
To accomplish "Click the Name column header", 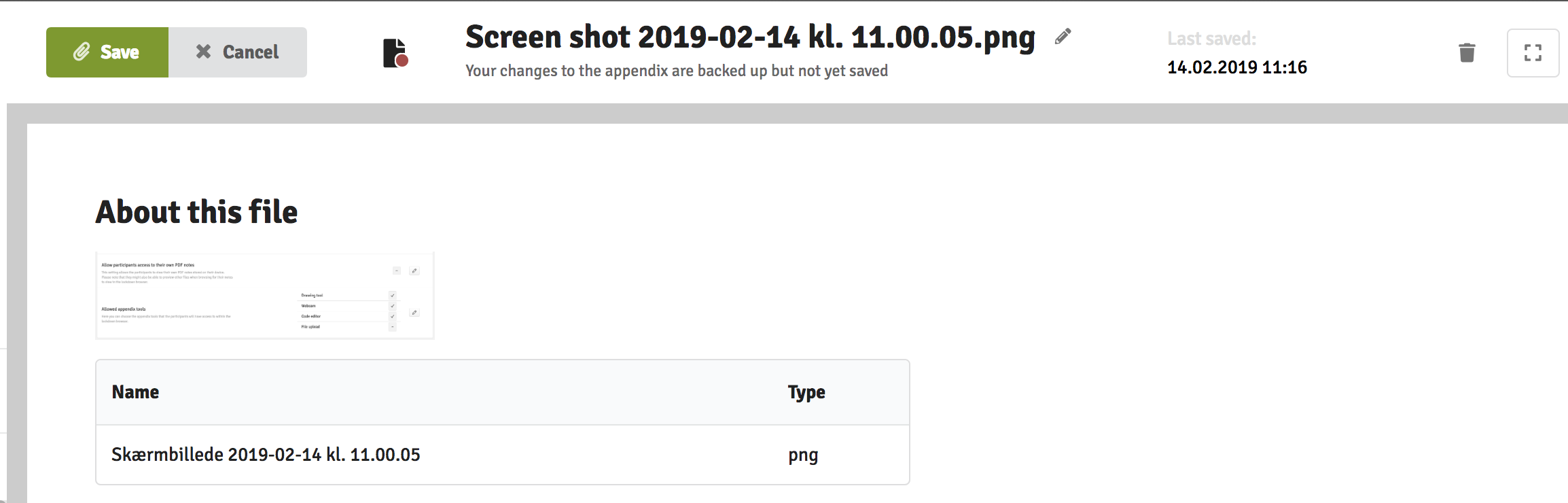I will click(135, 392).
